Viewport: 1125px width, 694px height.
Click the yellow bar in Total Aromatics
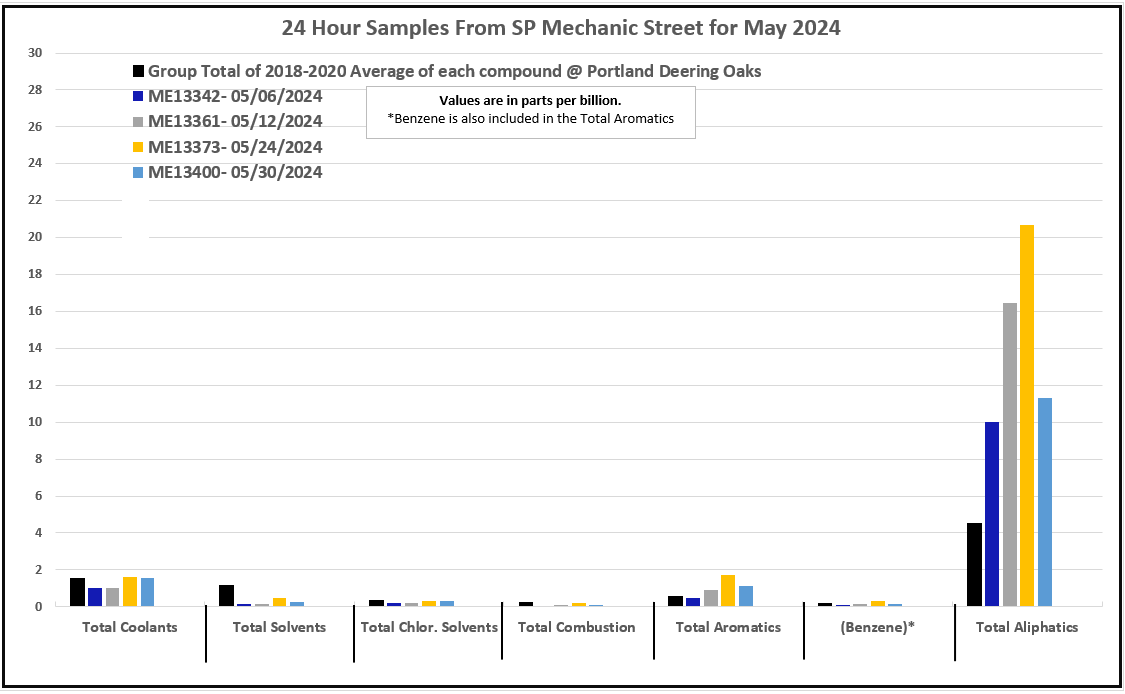727,591
